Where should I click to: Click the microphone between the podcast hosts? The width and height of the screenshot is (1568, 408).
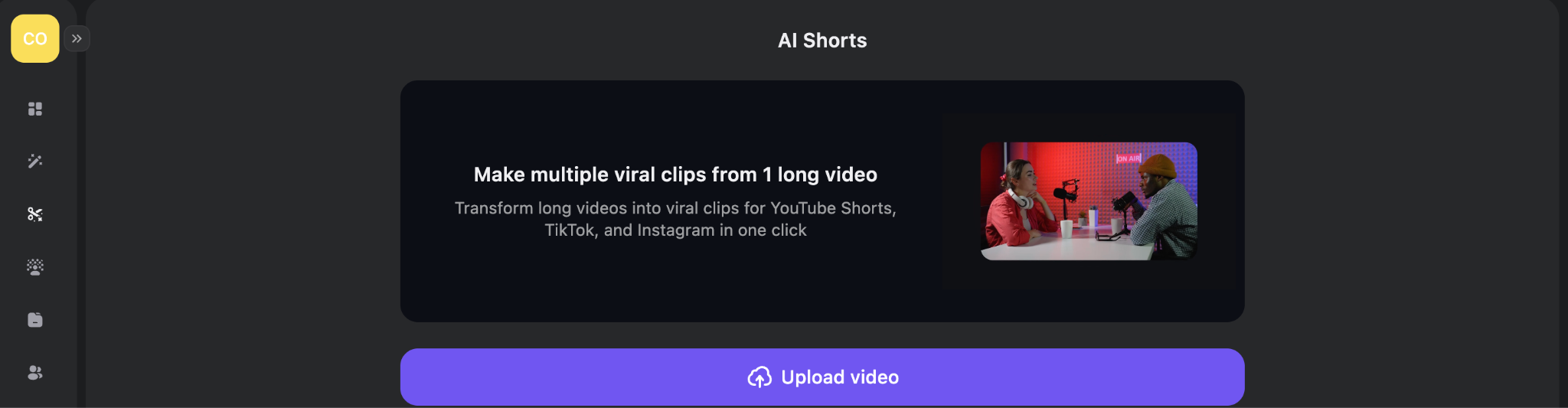pyautogui.click(x=1066, y=191)
